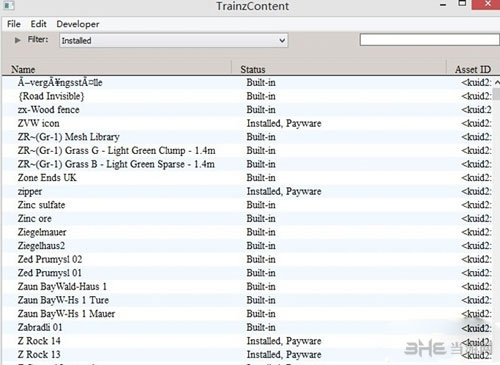
Task: Open the Developer menu
Action: point(78,24)
